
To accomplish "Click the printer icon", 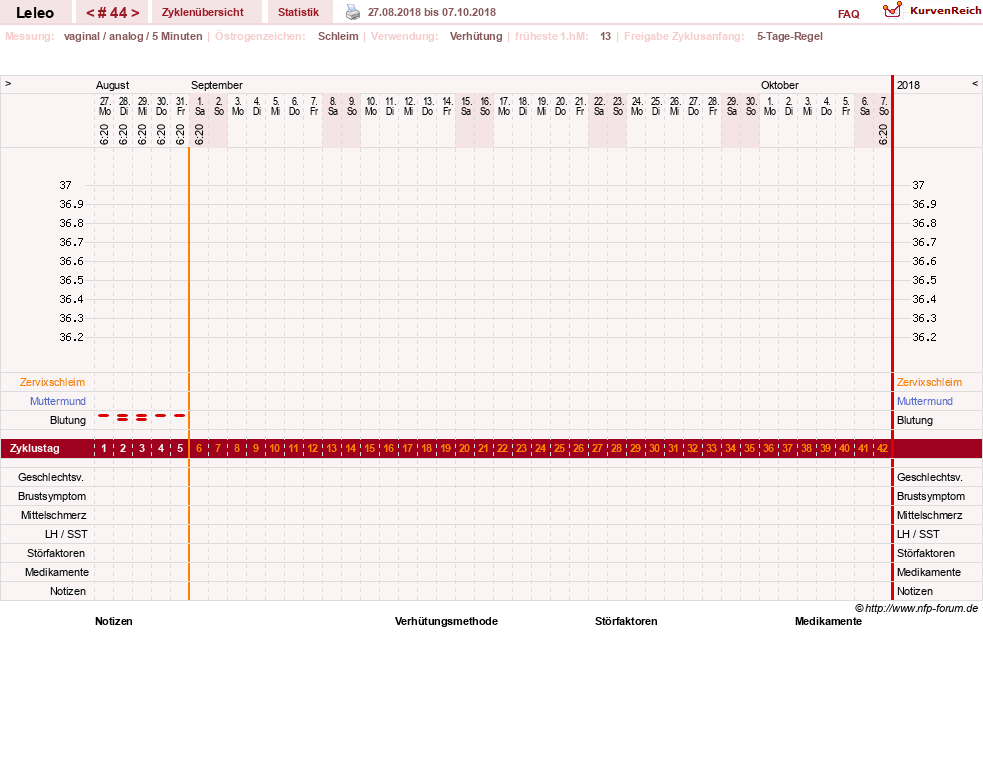I will pos(353,12).
